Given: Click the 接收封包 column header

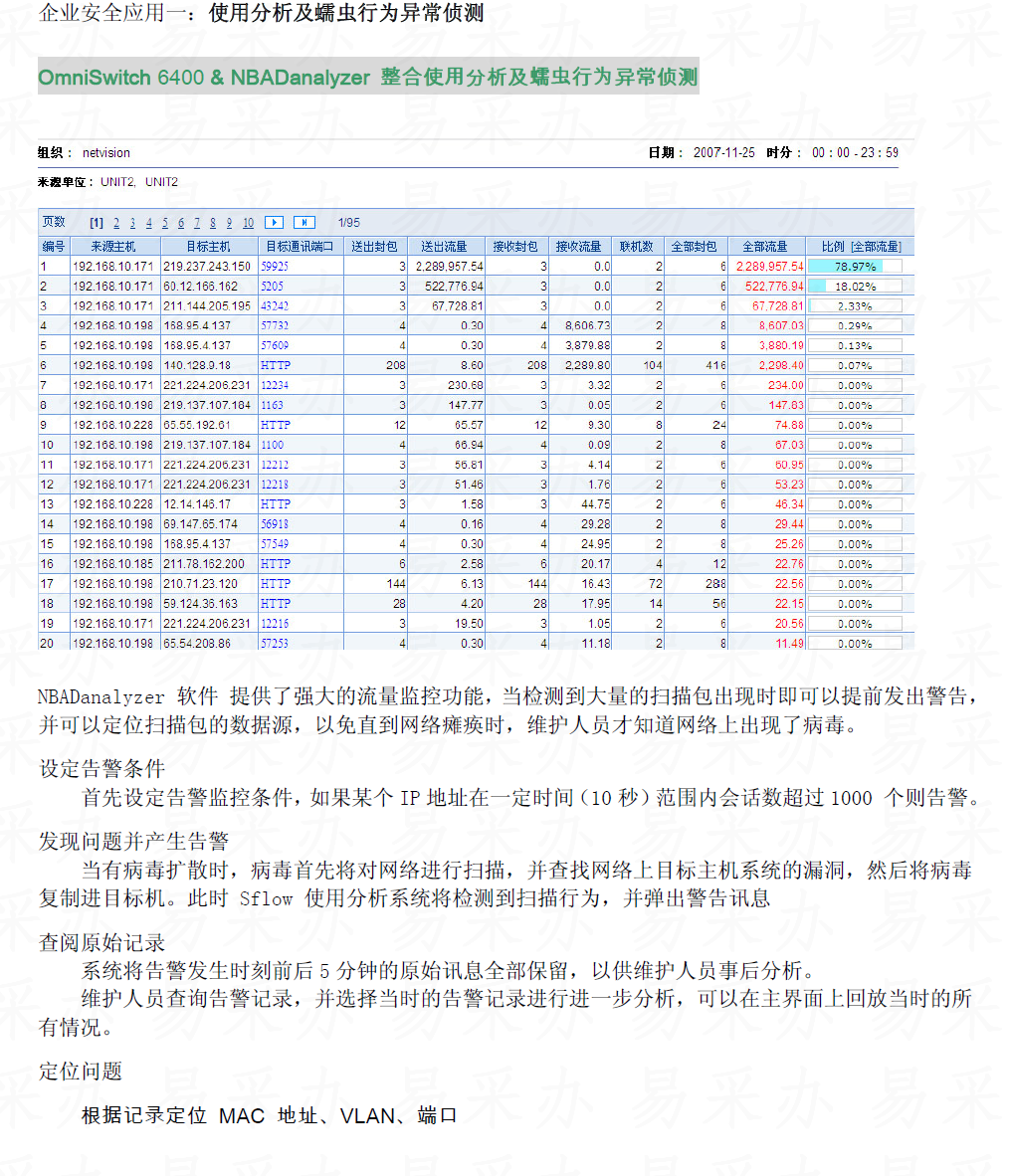Looking at the screenshot, I should (515, 246).
